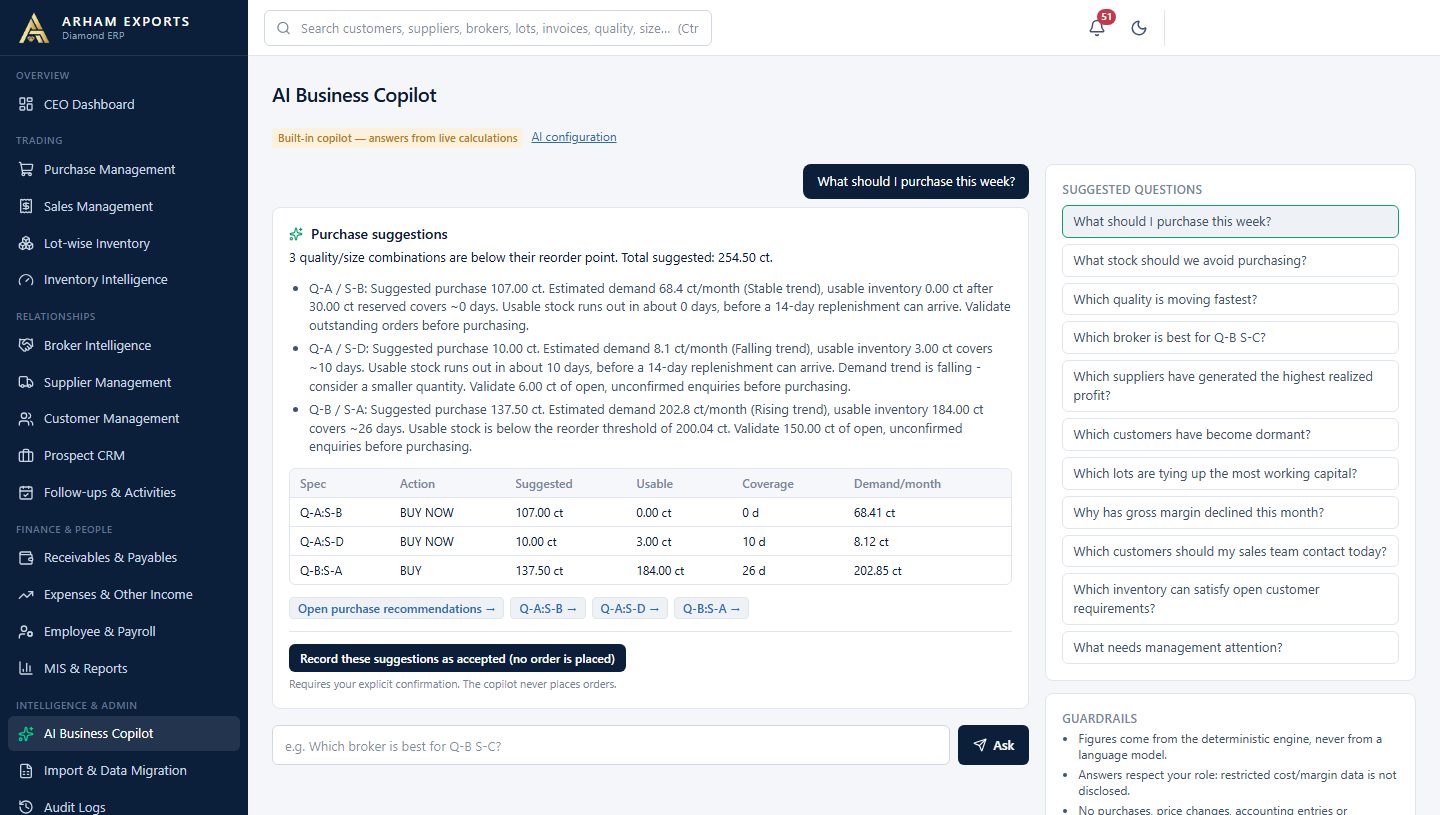Record these suggestions as accepted
This screenshot has width=1440, height=815.
[x=458, y=659]
